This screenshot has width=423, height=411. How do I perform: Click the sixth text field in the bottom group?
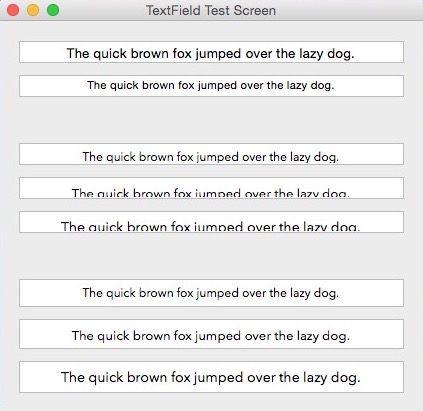tap(211, 293)
